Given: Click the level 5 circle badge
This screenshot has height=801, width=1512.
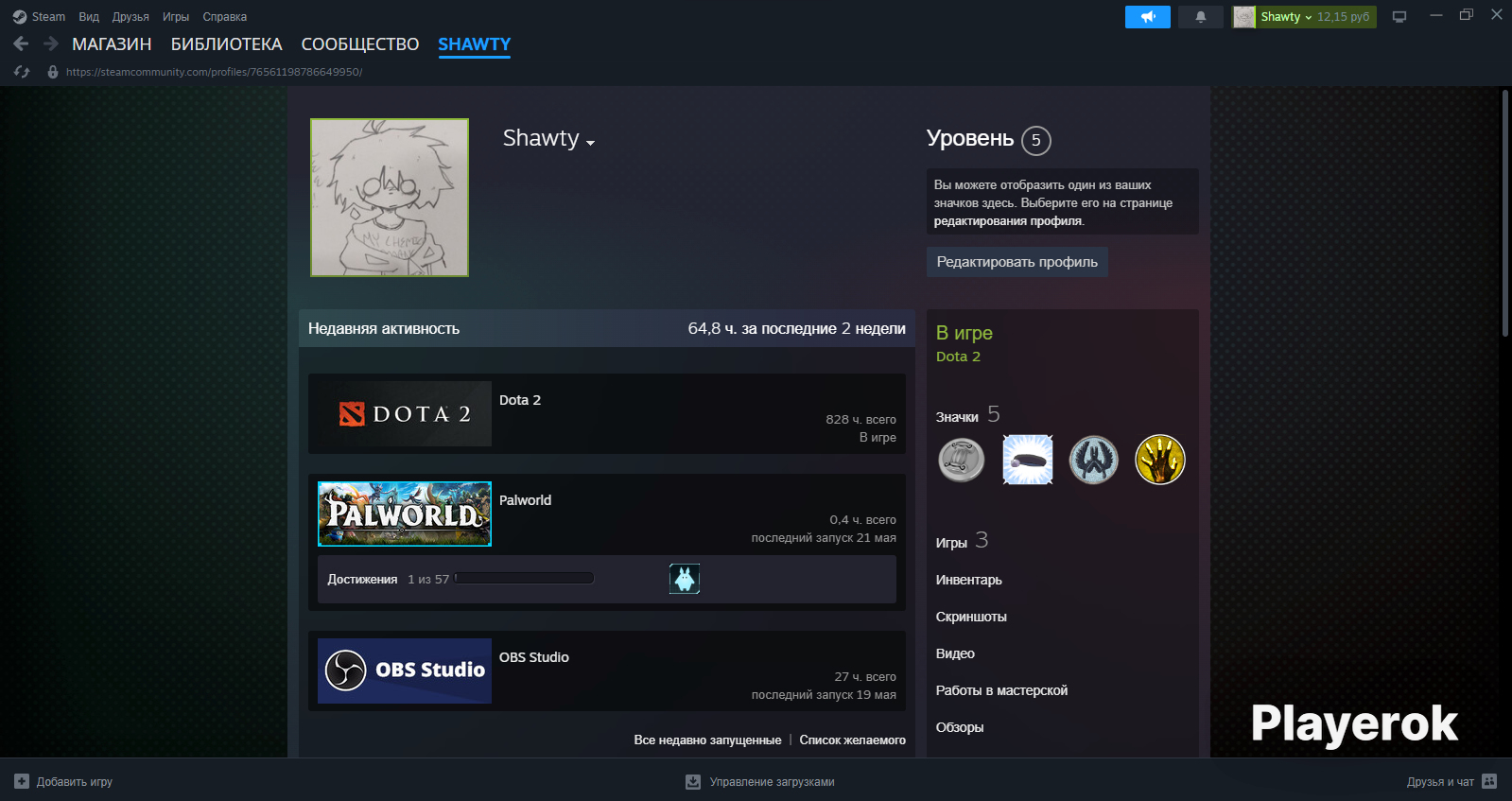Looking at the screenshot, I should [1036, 140].
